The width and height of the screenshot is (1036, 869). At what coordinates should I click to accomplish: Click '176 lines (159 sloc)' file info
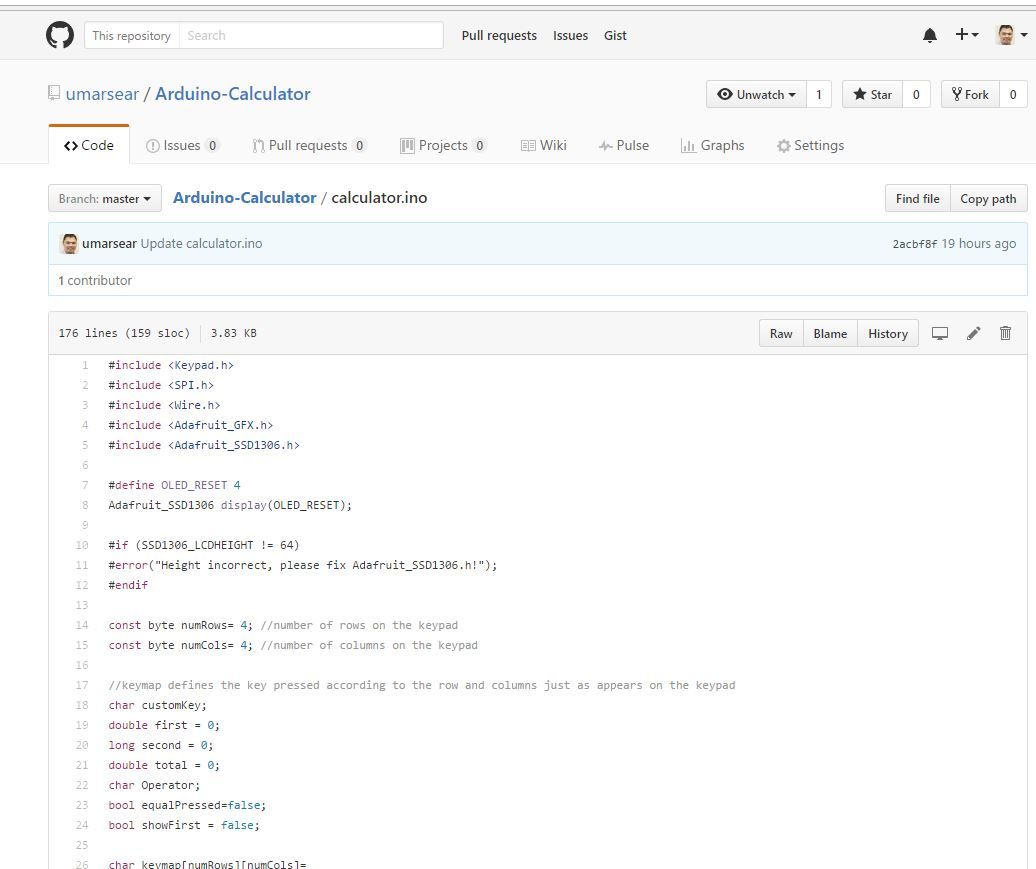(124, 333)
